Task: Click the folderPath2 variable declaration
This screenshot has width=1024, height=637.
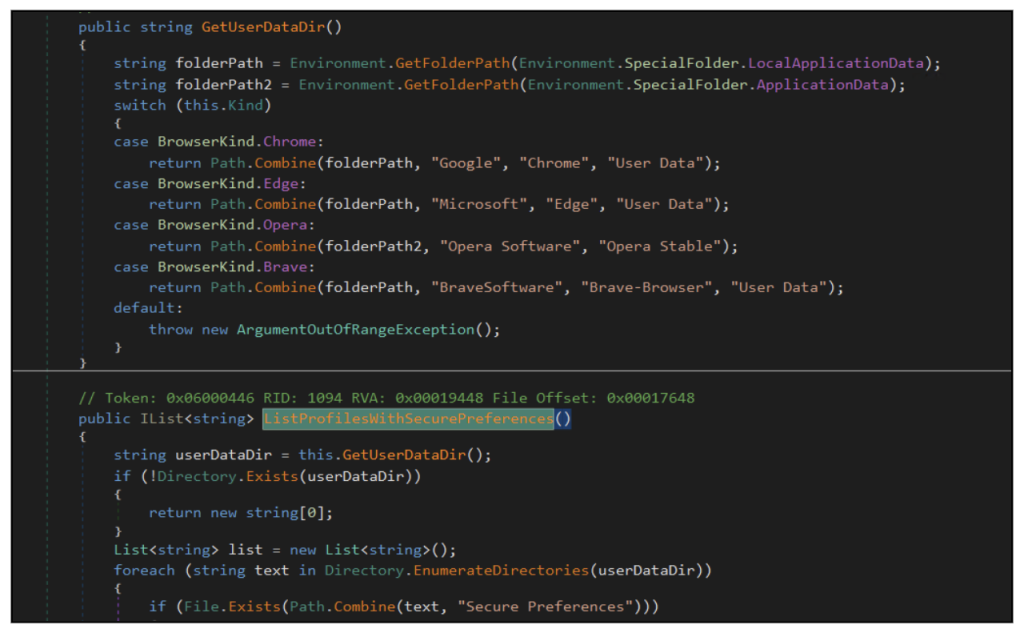Action: click(223, 85)
